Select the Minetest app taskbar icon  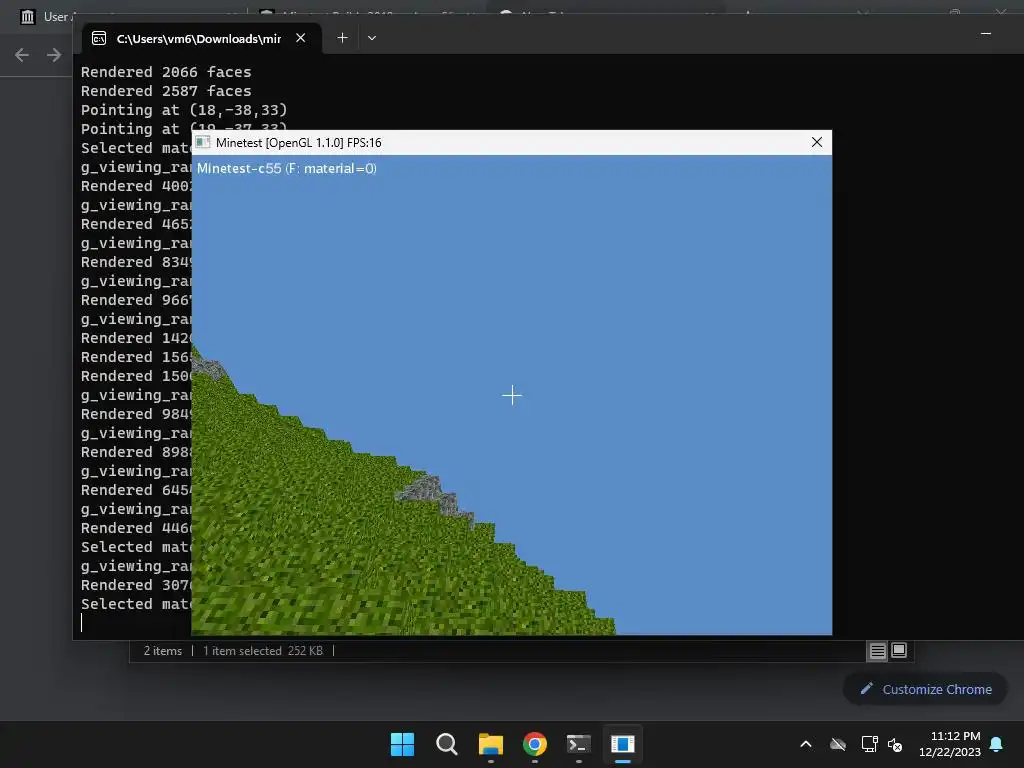[x=622, y=744]
